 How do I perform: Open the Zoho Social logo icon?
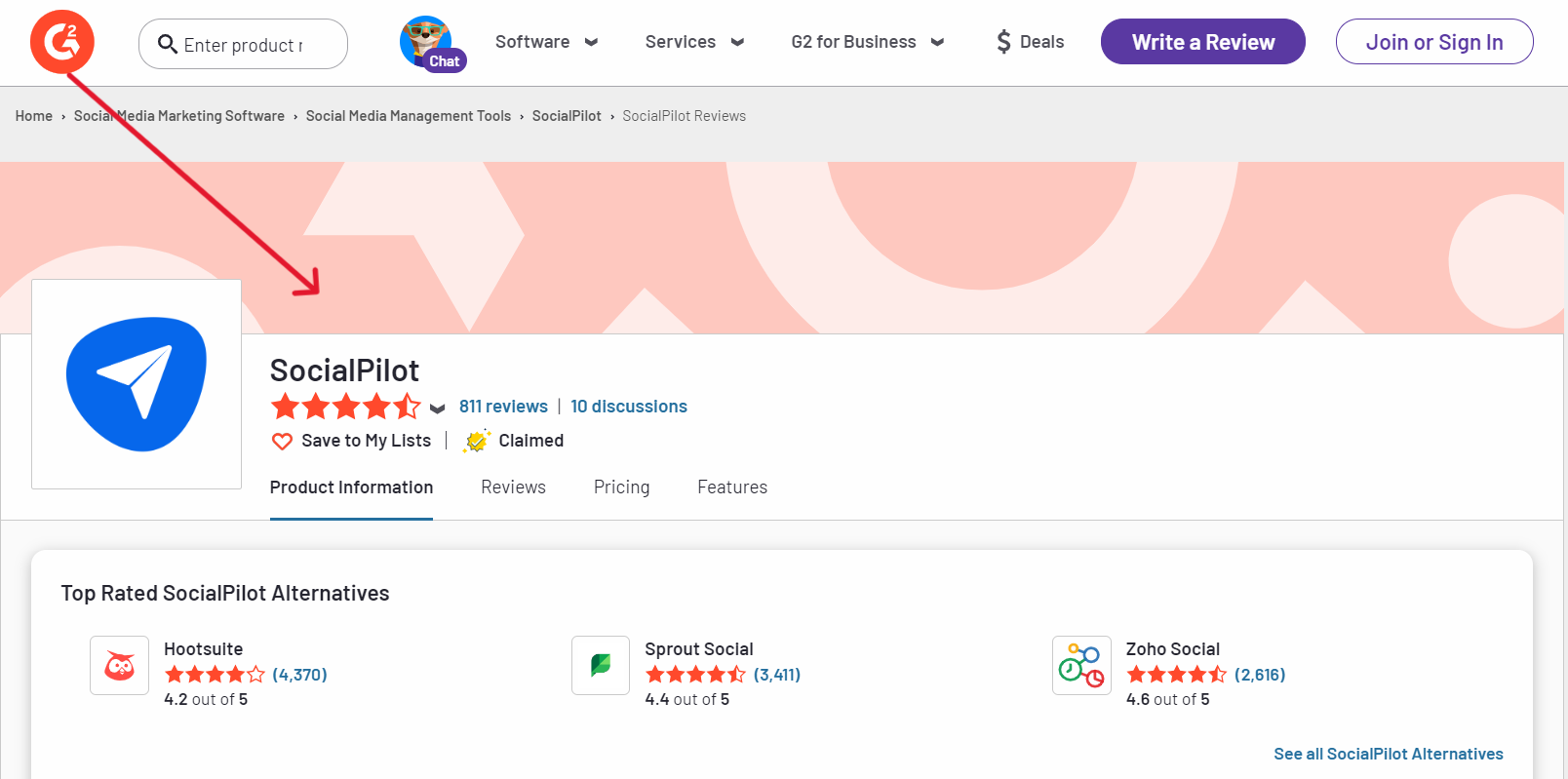coord(1081,665)
